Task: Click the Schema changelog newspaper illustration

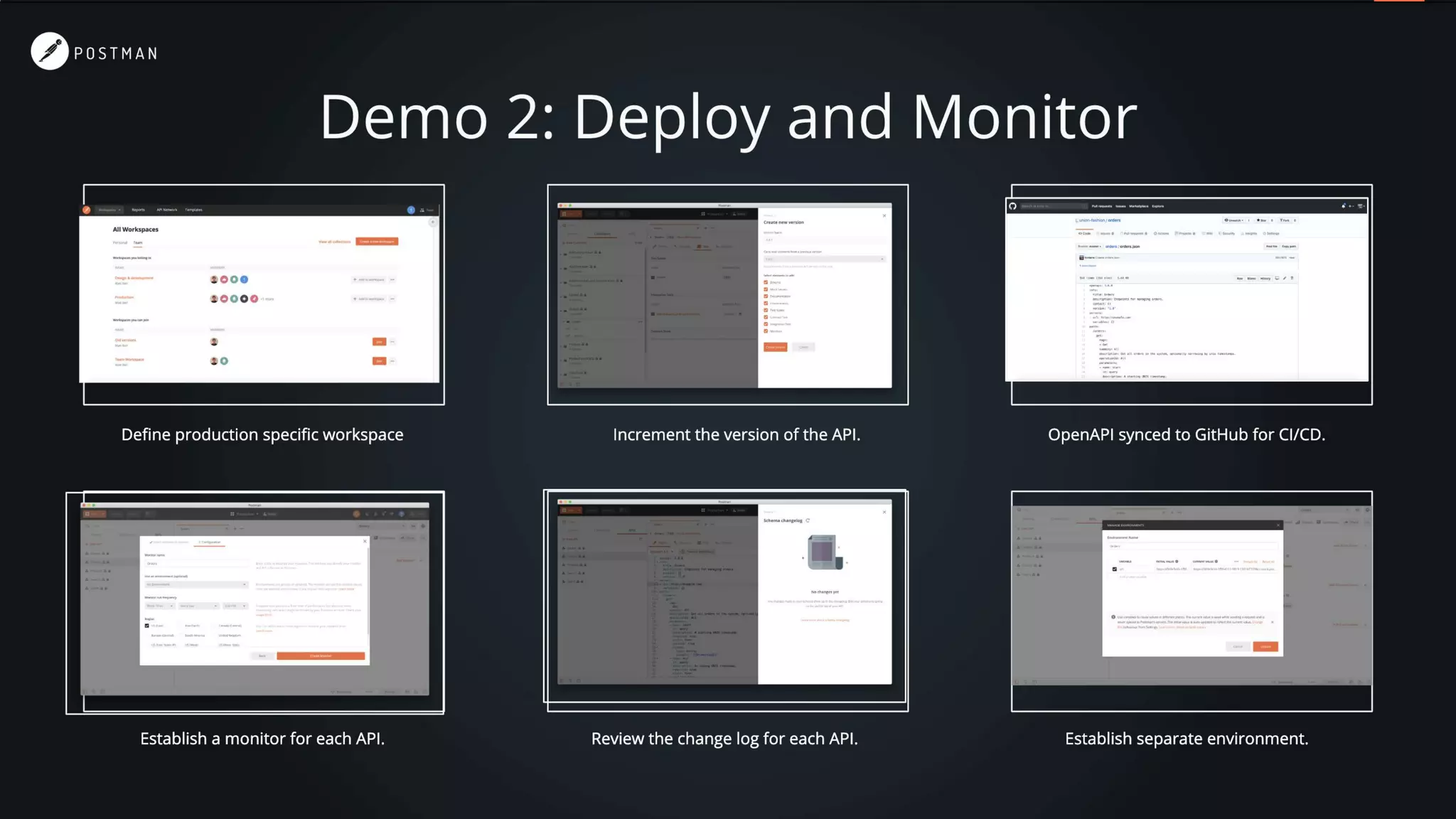Action: click(825, 552)
